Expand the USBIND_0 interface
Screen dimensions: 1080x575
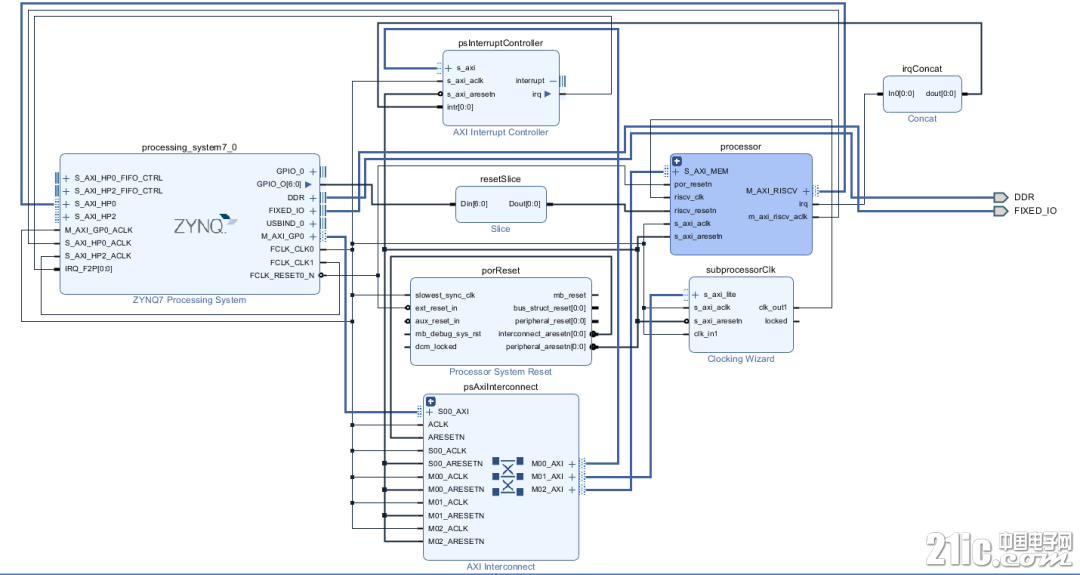click(x=313, y=224)
